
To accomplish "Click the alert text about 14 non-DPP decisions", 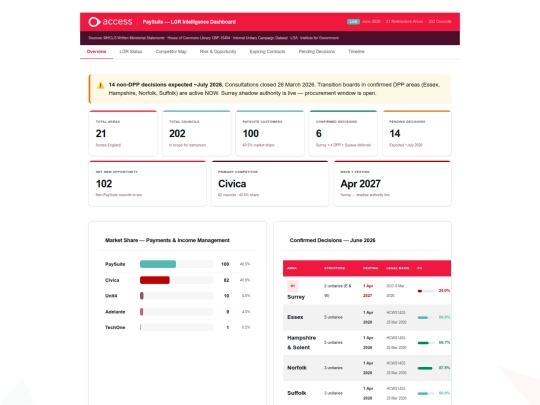I will tap(274, 89).
